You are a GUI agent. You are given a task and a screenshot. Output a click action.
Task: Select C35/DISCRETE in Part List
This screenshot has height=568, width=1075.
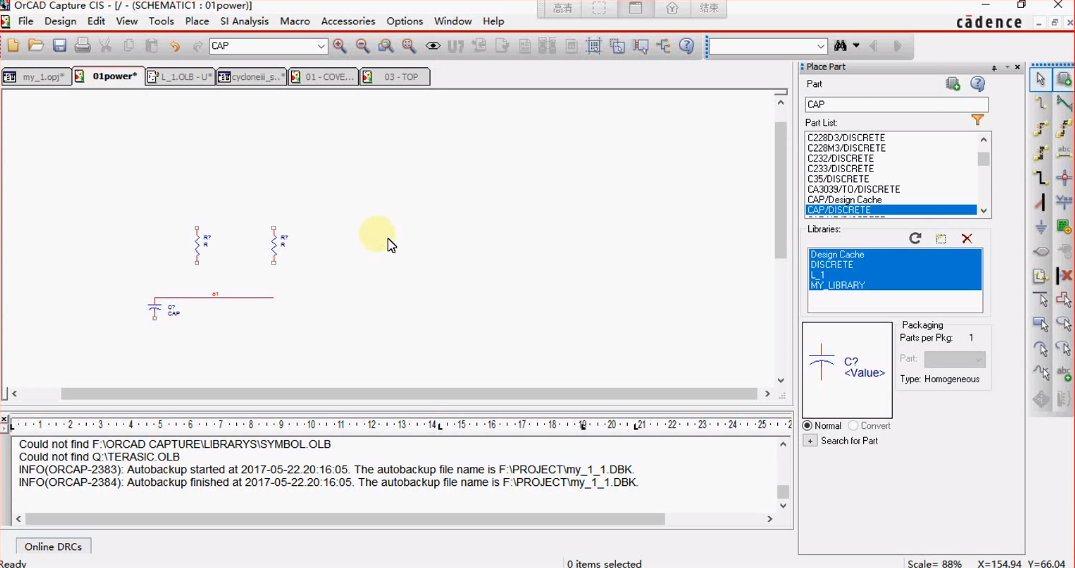click(838, 179)
